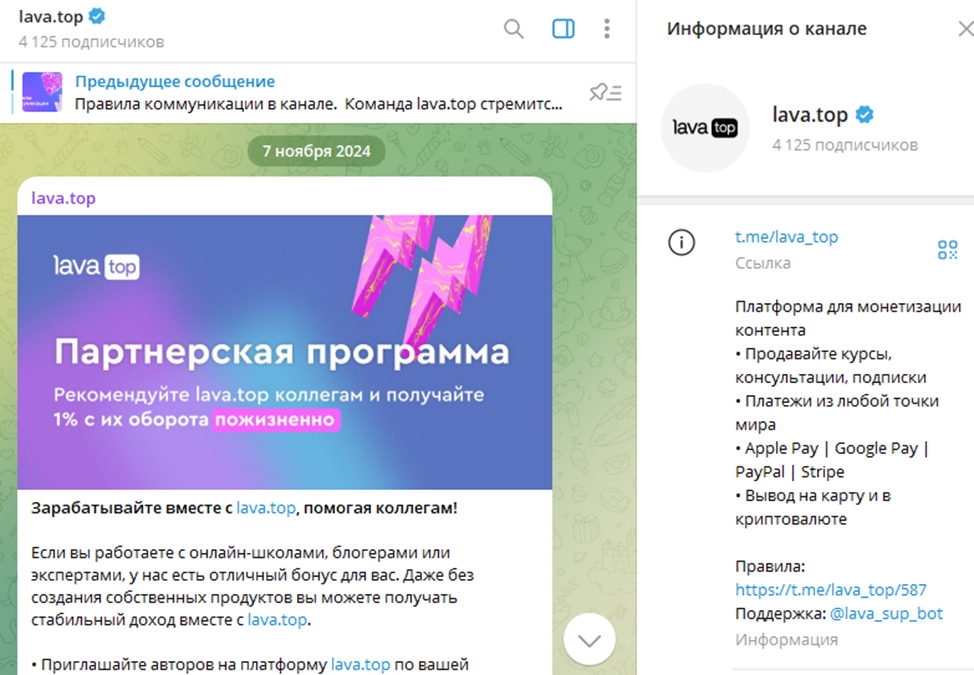The width and height of the screenshot is (974, 675).
Task: Click the pinned message thumbnail image
Action: click(x=42, y=92)
